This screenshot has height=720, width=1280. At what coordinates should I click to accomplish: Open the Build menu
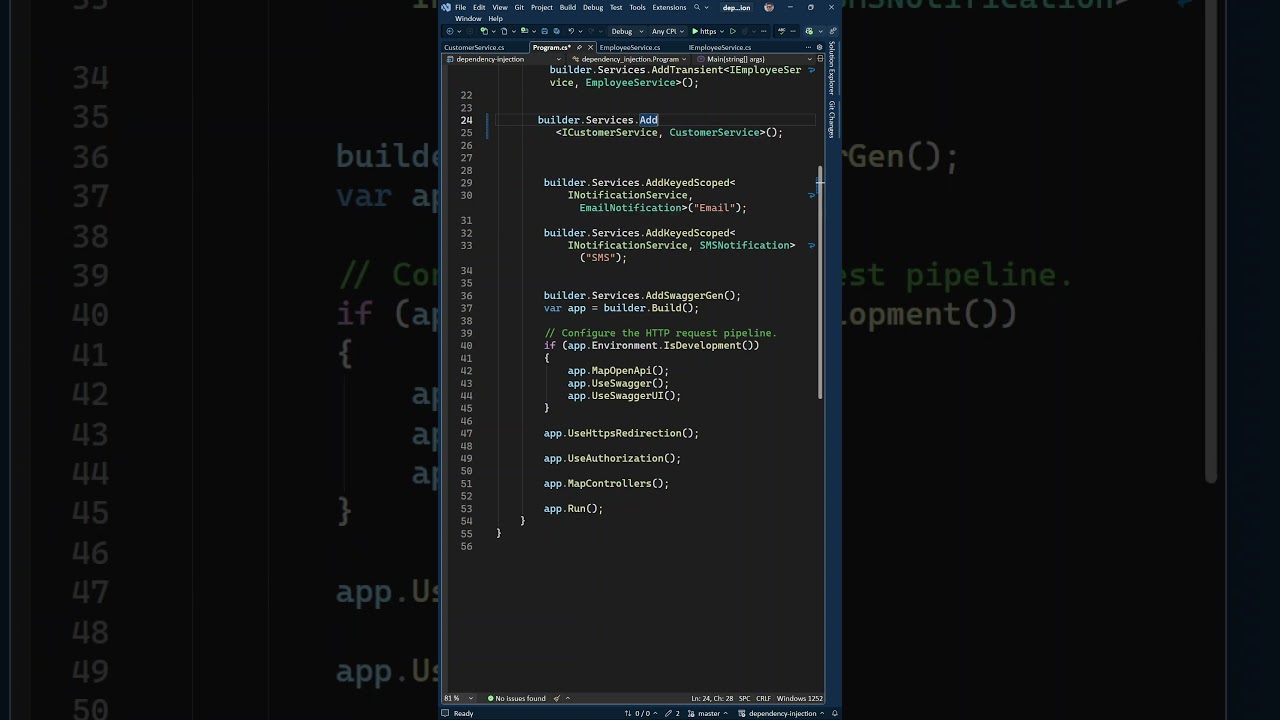point(568,7)
